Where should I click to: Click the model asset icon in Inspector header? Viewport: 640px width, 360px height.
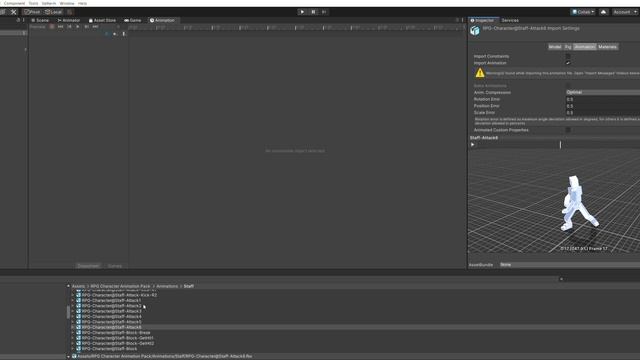click(475, 31)
